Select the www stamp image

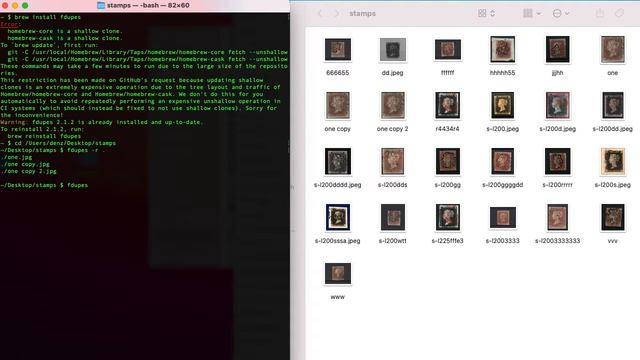click(x=338, y=273)
